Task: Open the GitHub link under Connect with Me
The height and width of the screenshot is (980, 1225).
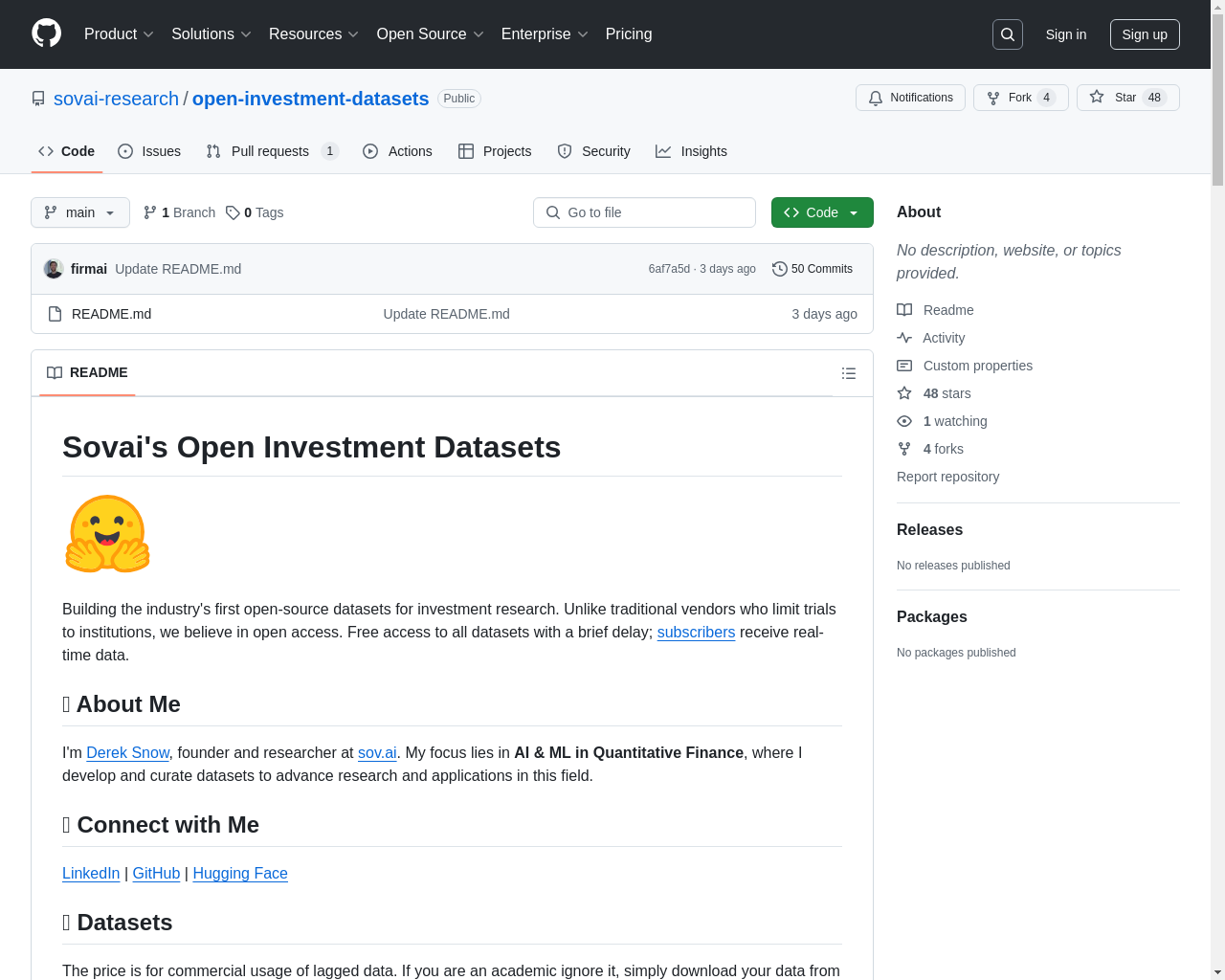Action: click(x=156, y=874)
